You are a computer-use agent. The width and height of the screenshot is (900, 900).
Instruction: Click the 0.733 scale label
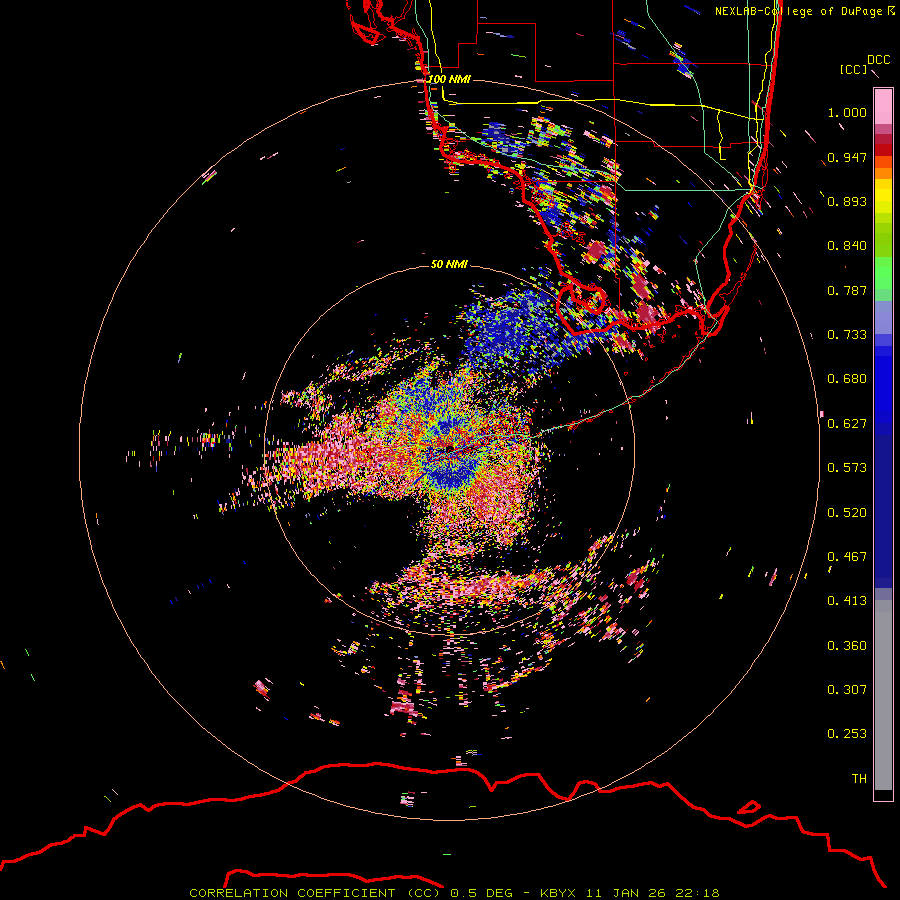point(847,335)
